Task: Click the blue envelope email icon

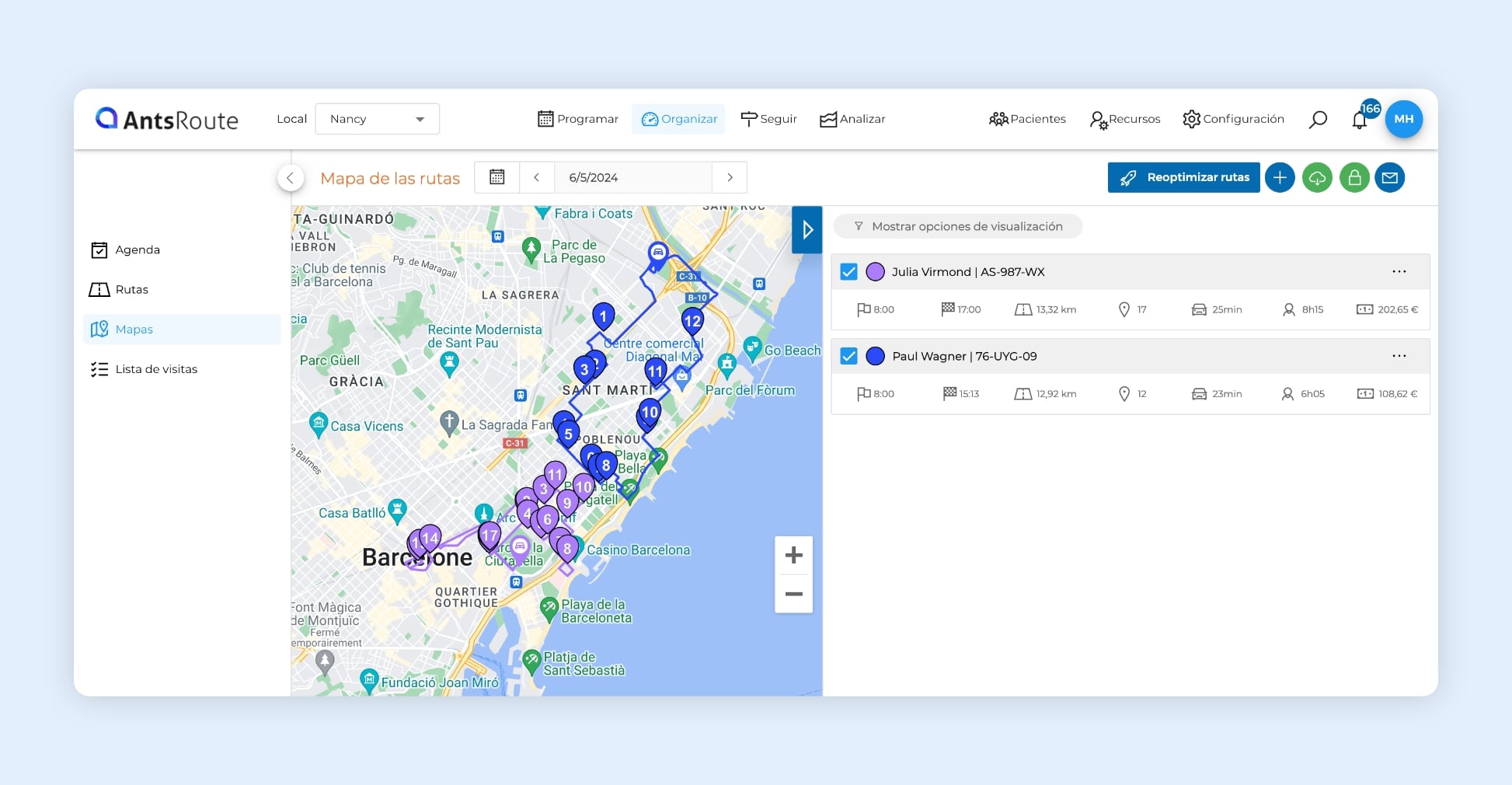Action: (x=1390, y=178)
